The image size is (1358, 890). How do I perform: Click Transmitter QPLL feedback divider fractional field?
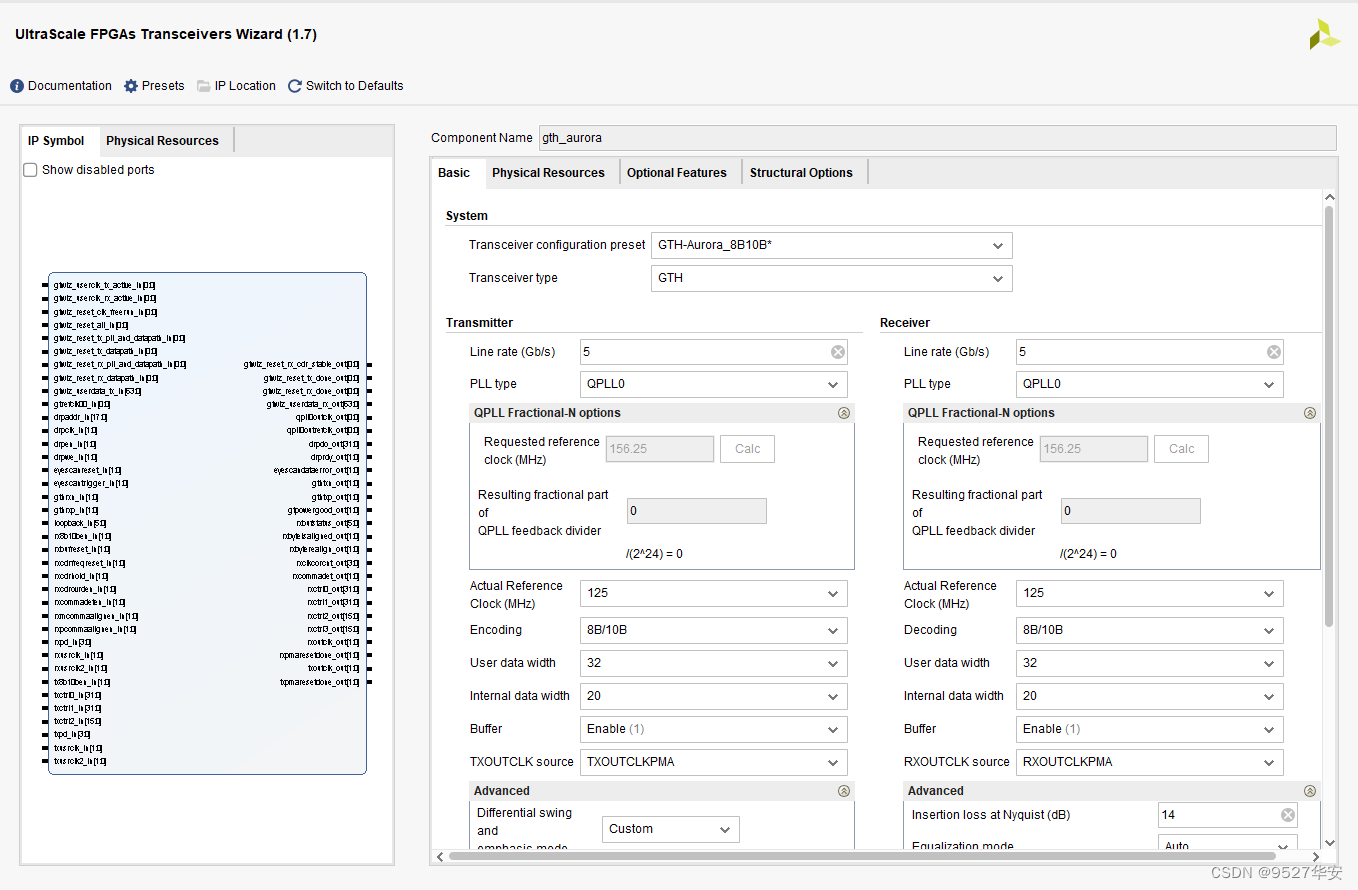pyautogui.click(x=697, y=511)
